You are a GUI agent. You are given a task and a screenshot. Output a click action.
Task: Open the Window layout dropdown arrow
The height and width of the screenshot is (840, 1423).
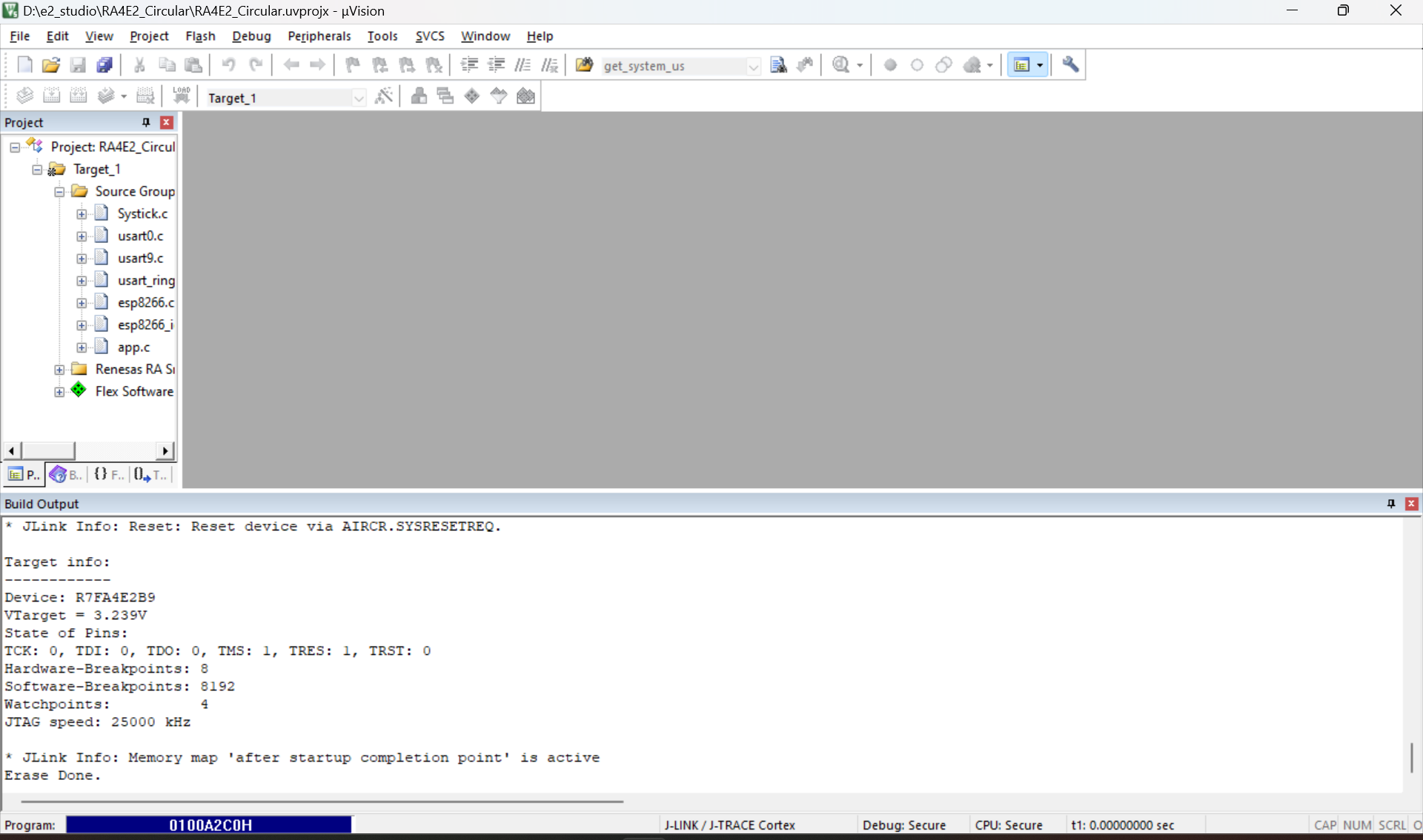tap(1040, 65)
